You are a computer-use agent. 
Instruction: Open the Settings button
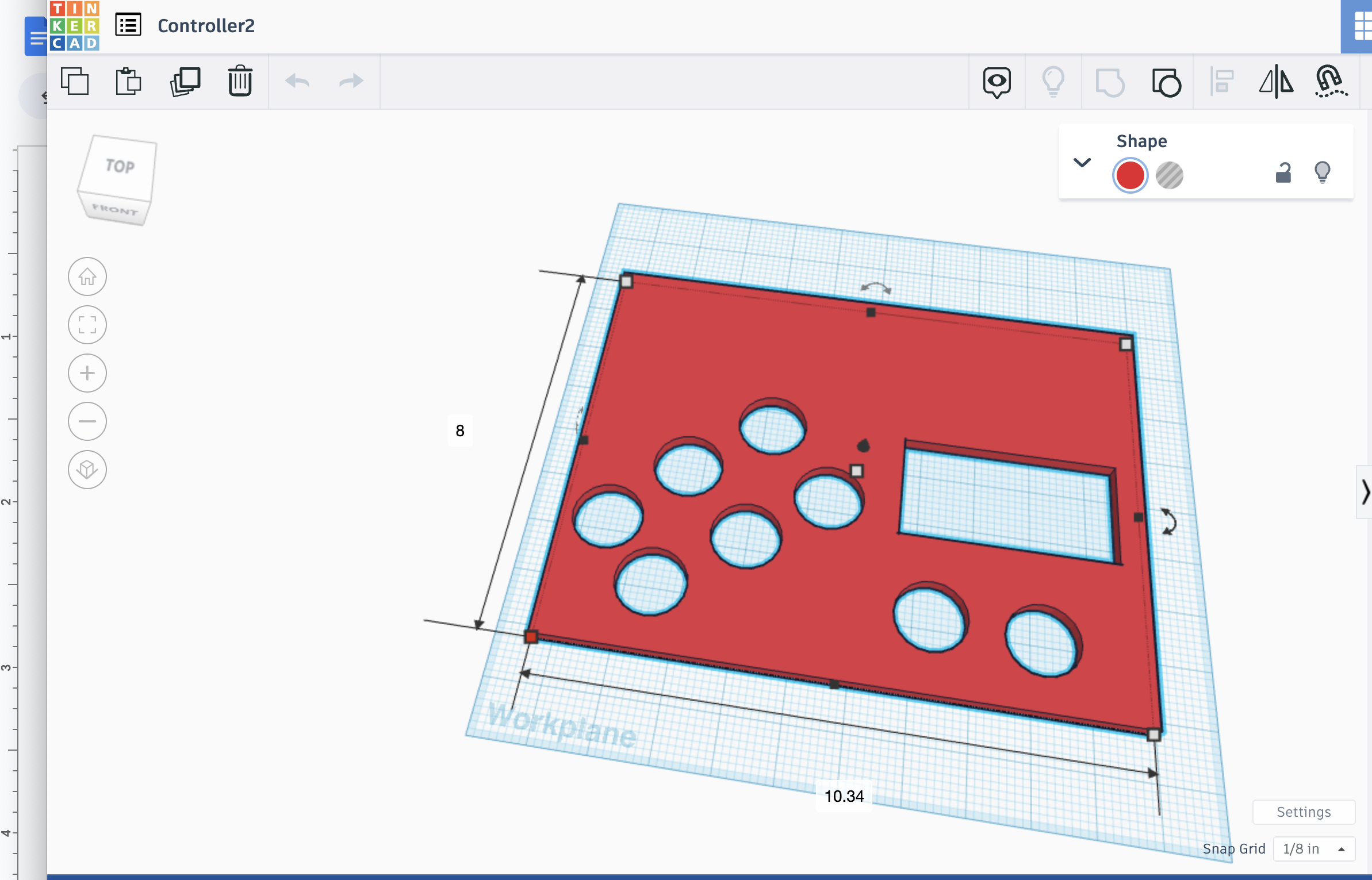pyautogui.click(x=1303, y=812)
